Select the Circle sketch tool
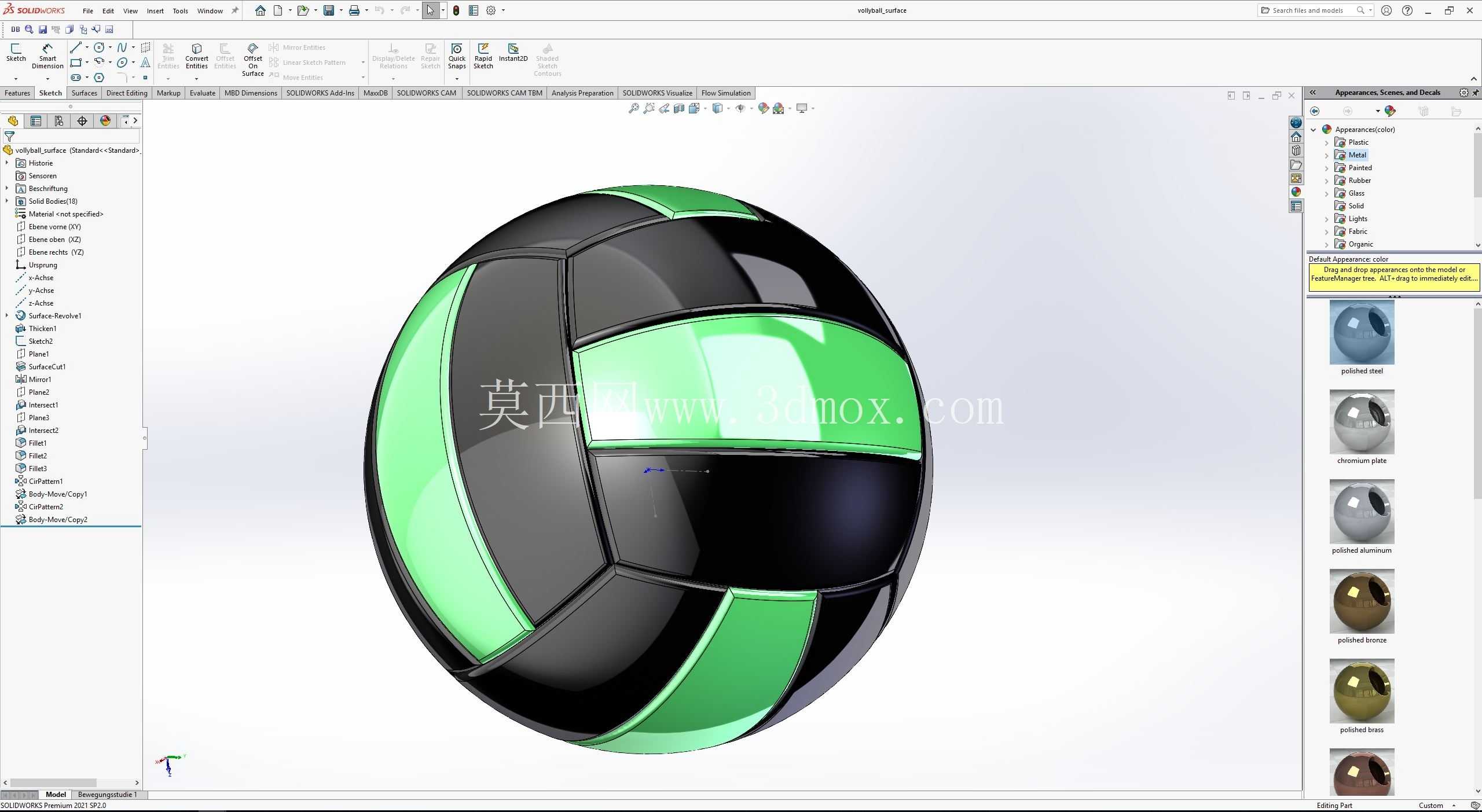 (99, 47)
